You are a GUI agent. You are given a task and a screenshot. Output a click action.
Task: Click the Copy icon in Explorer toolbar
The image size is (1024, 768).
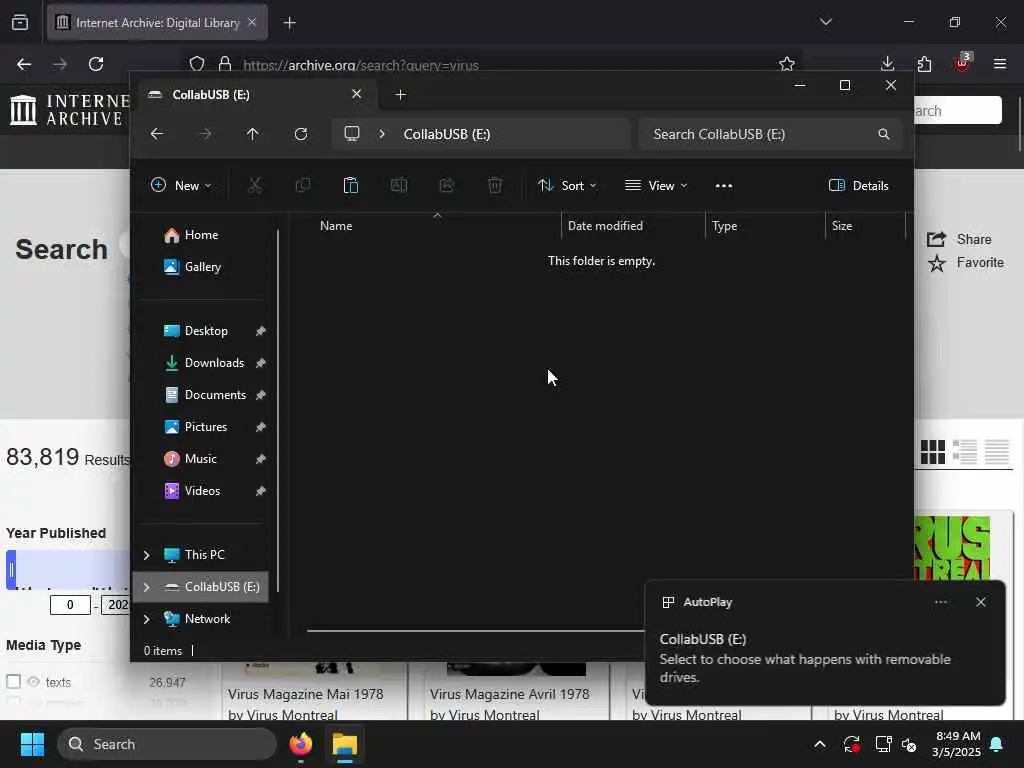click(x=302, y=185)
